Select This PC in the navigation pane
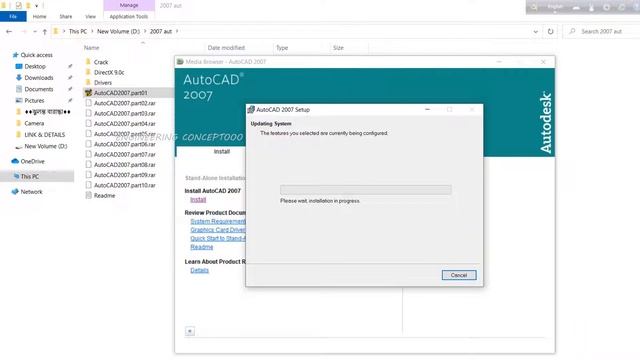Screen dimensions: 640x360 [30, 176]
